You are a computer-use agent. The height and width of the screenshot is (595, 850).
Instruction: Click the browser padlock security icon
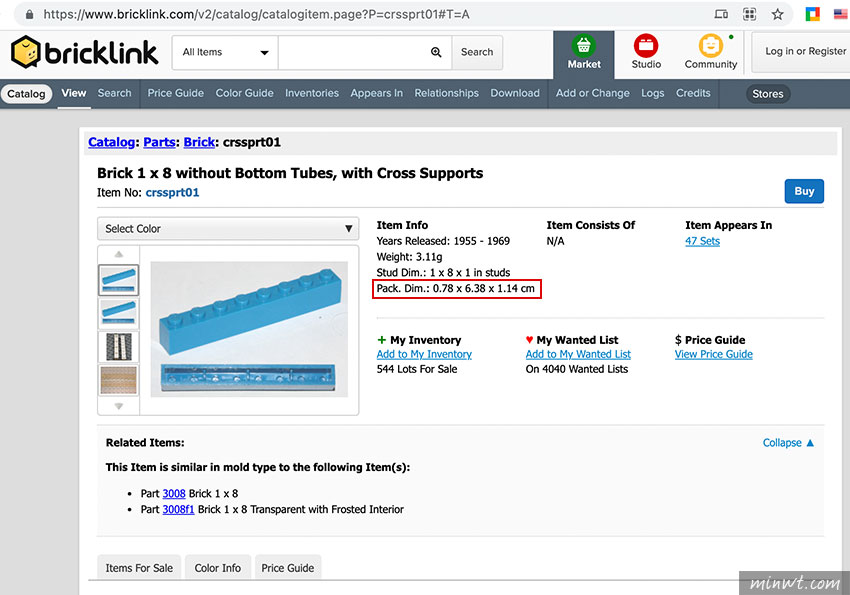click(29, 14)
